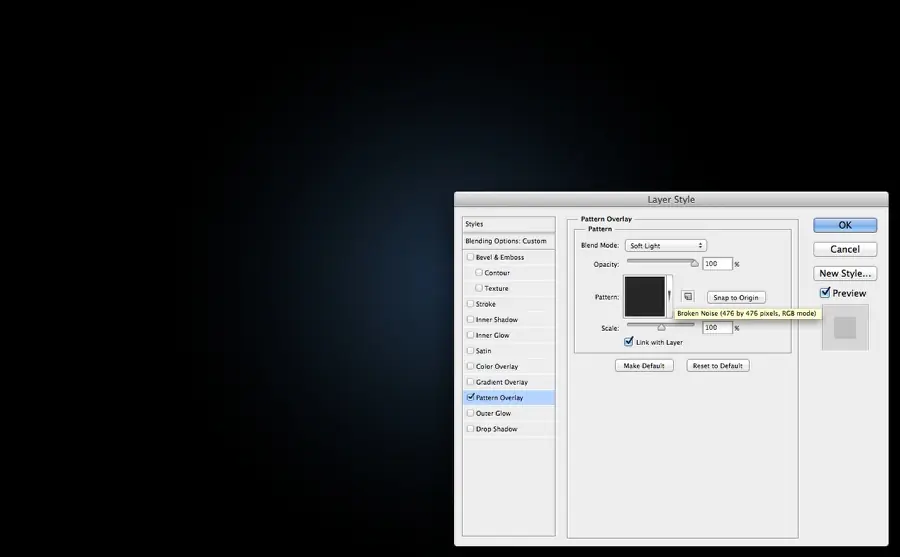Click the dark pattern swatch thumbnail

(x=645, y=296)
